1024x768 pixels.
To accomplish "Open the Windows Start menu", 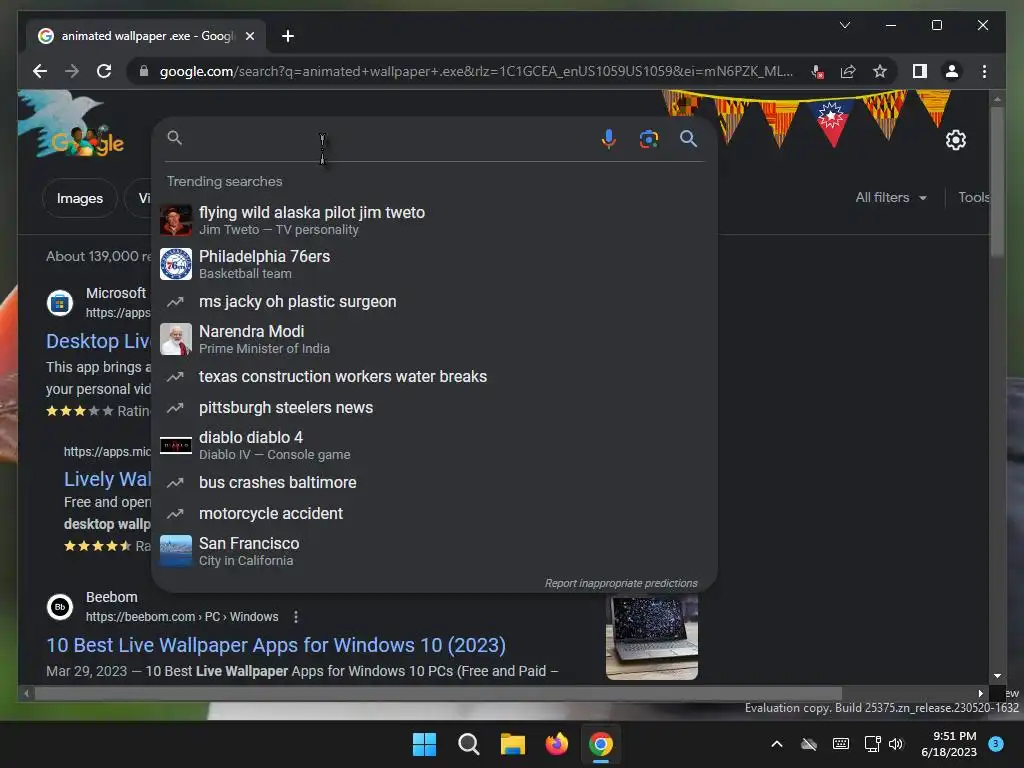I will coord(424,744).
